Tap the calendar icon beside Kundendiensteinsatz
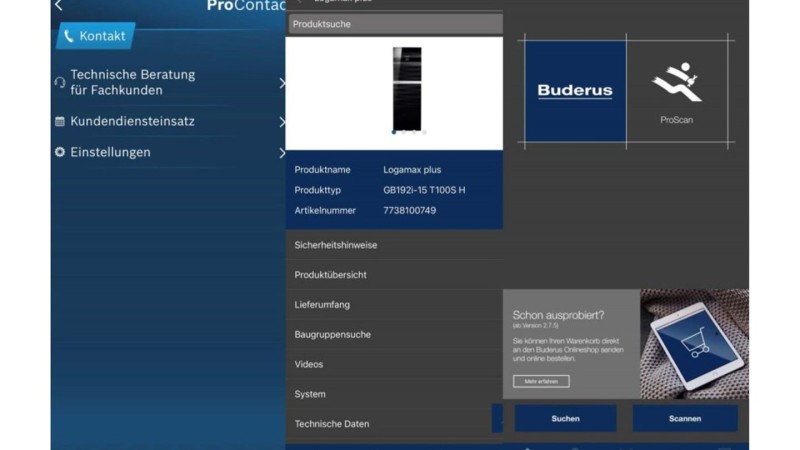The width and height of the screenshot is (800, 450). 60,121
